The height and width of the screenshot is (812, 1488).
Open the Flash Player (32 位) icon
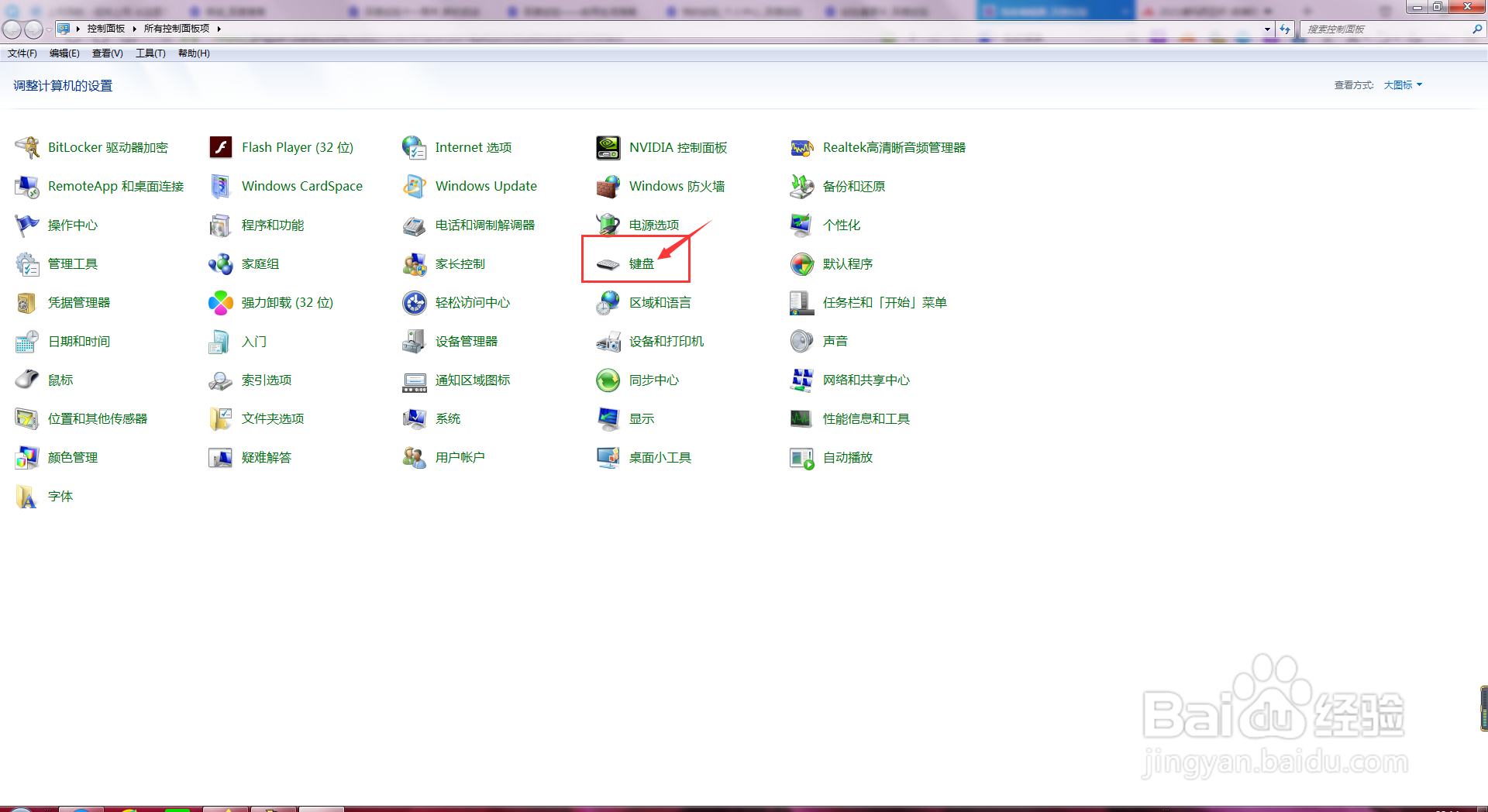(221, 147)
